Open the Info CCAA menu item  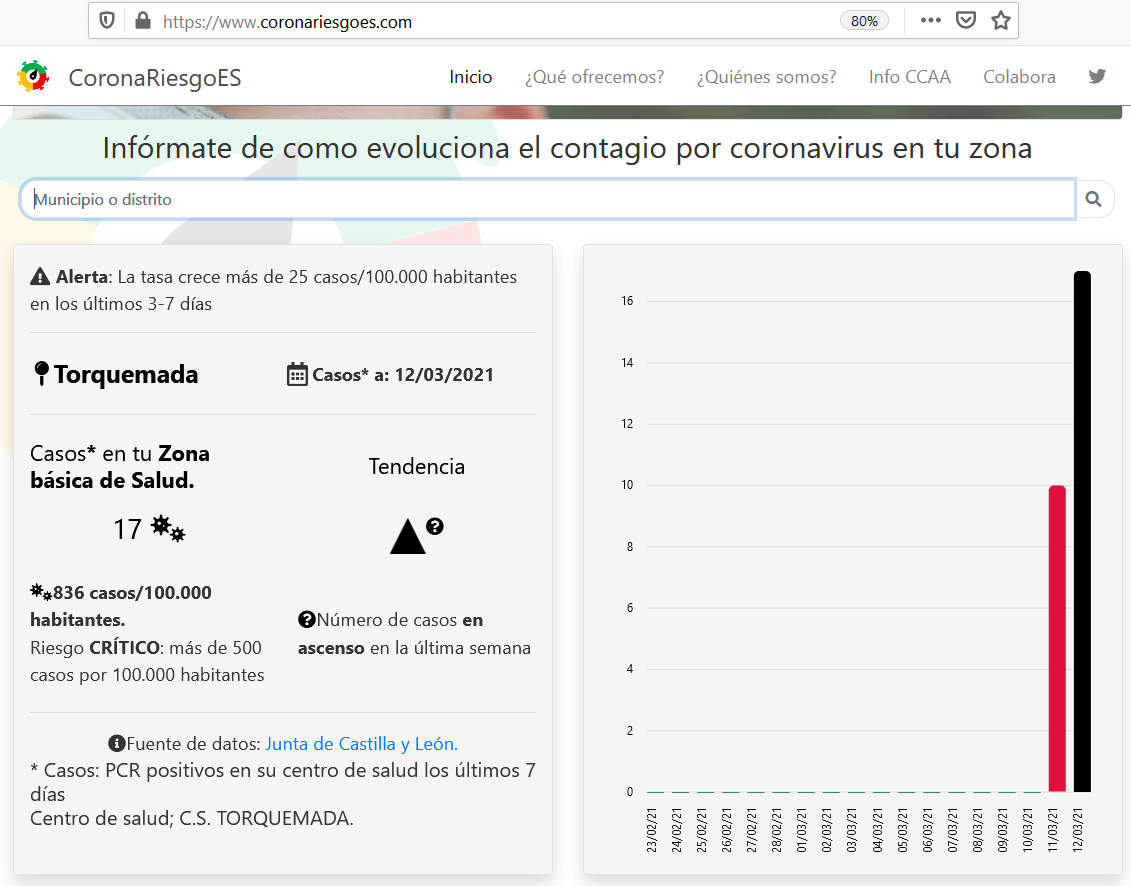click(x=910, y=76)
